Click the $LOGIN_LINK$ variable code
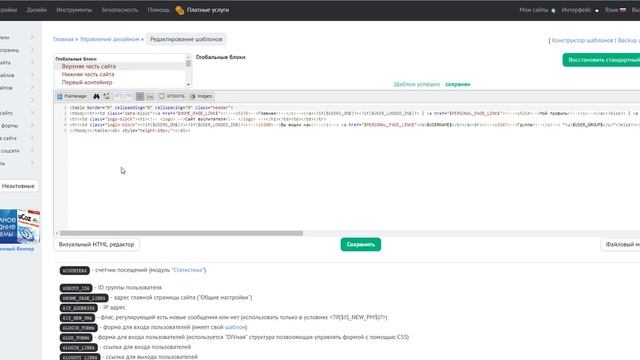The width and height of the screenshot is (640, 360). tap(79, 347)
